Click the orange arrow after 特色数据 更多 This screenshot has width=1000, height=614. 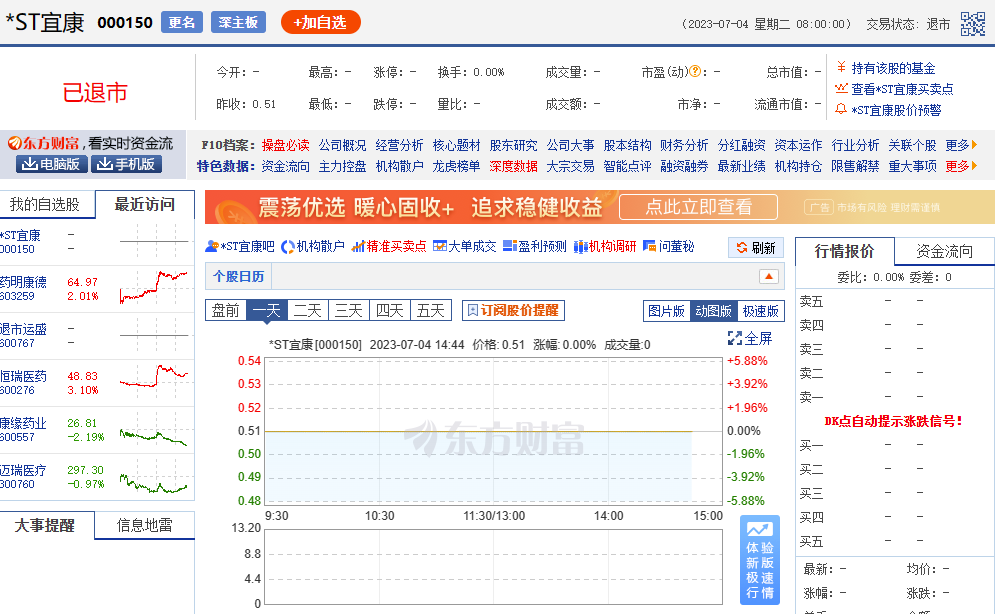[x=974, y=166]
